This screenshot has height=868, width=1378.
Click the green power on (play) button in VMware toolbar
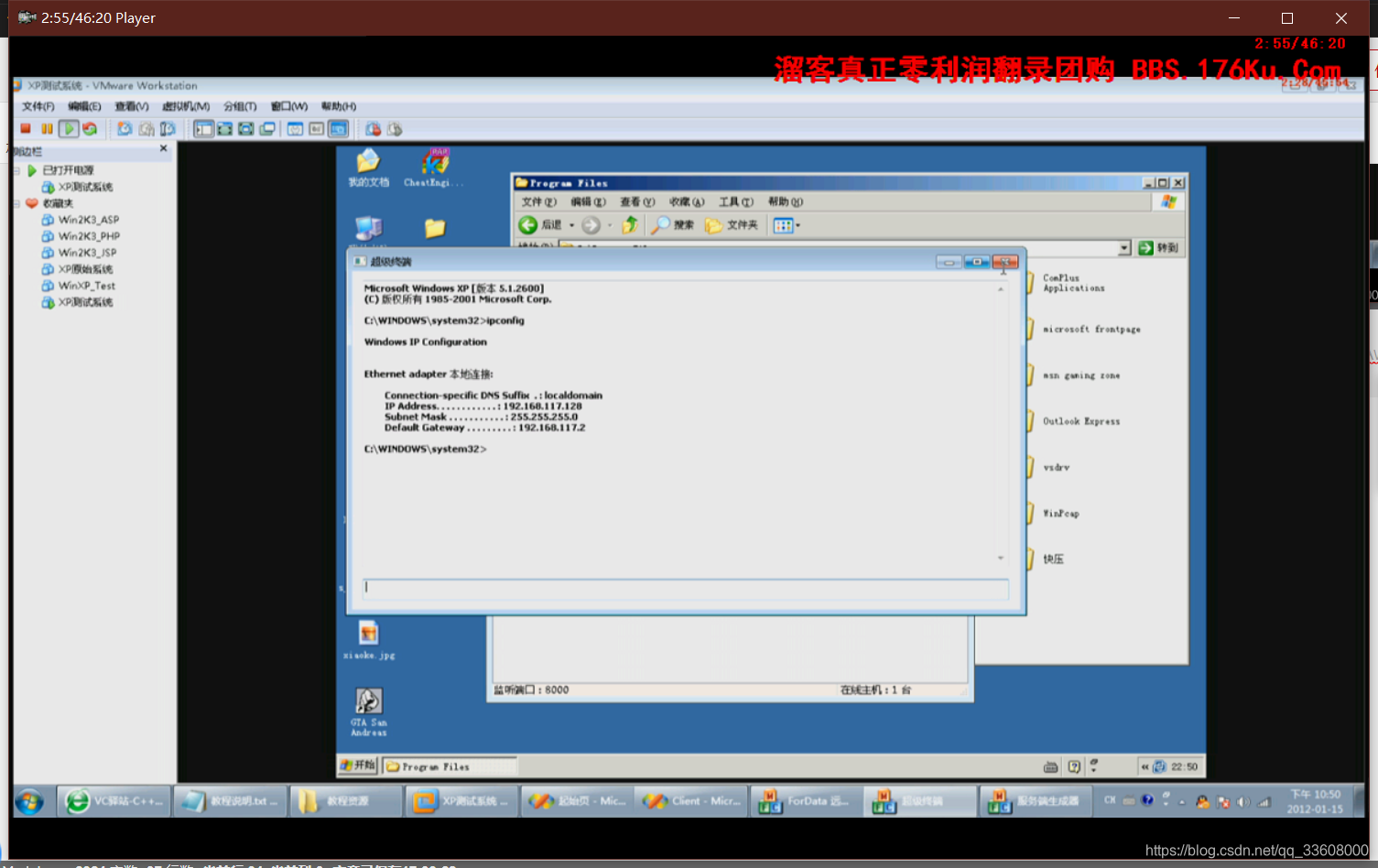click(x=69, y=129)
